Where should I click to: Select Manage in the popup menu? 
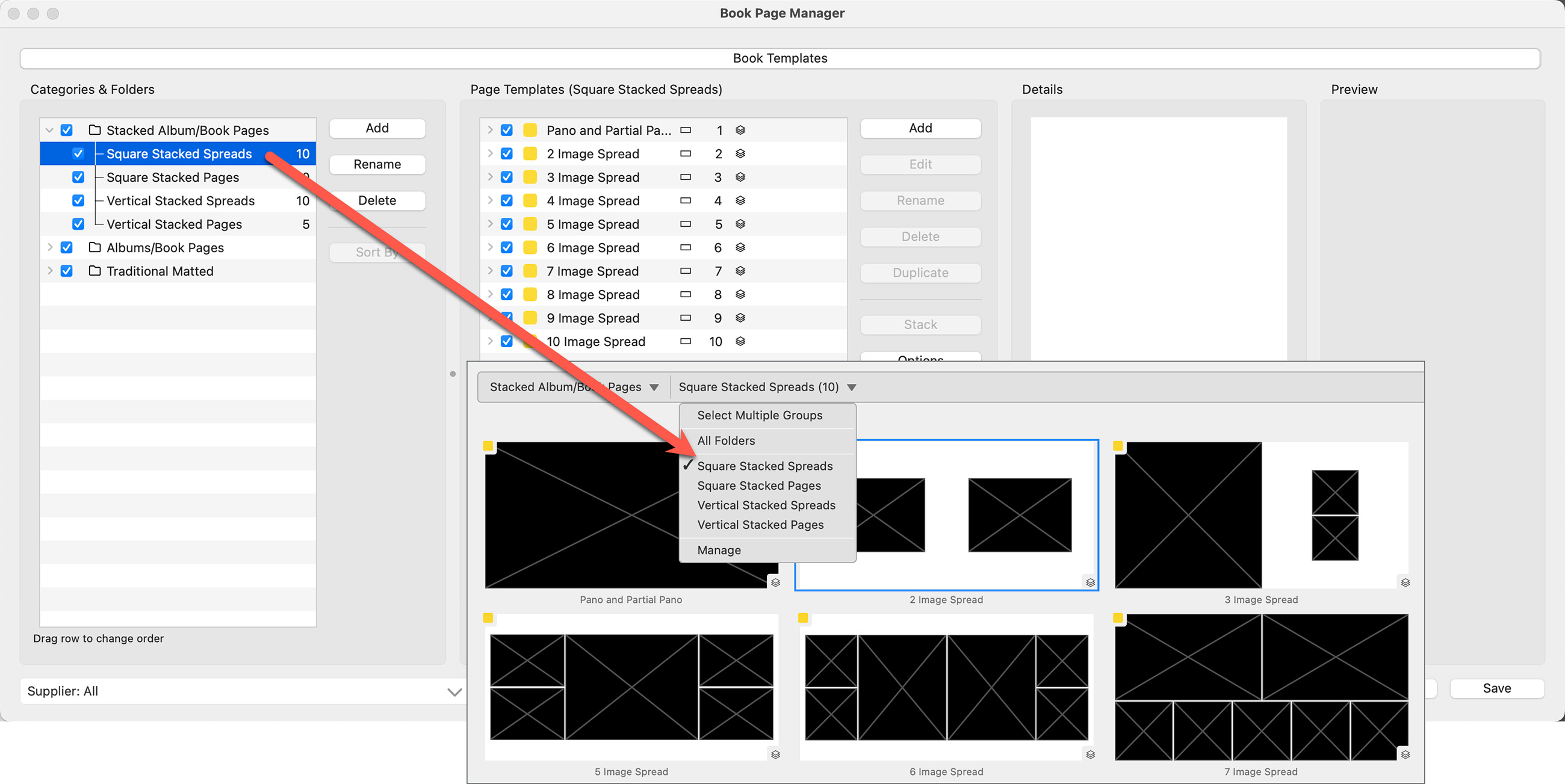719,550
